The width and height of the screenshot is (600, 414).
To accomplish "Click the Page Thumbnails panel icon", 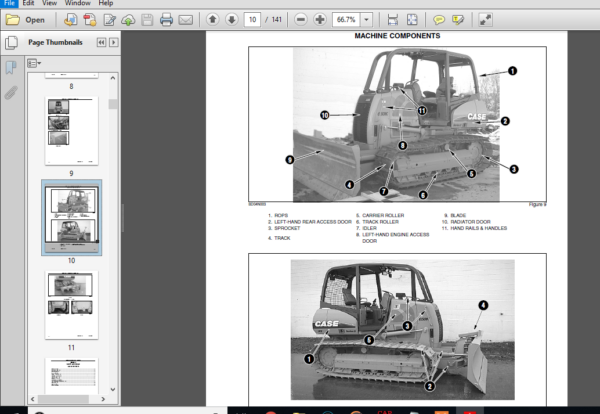I will [x=11, y=42].
